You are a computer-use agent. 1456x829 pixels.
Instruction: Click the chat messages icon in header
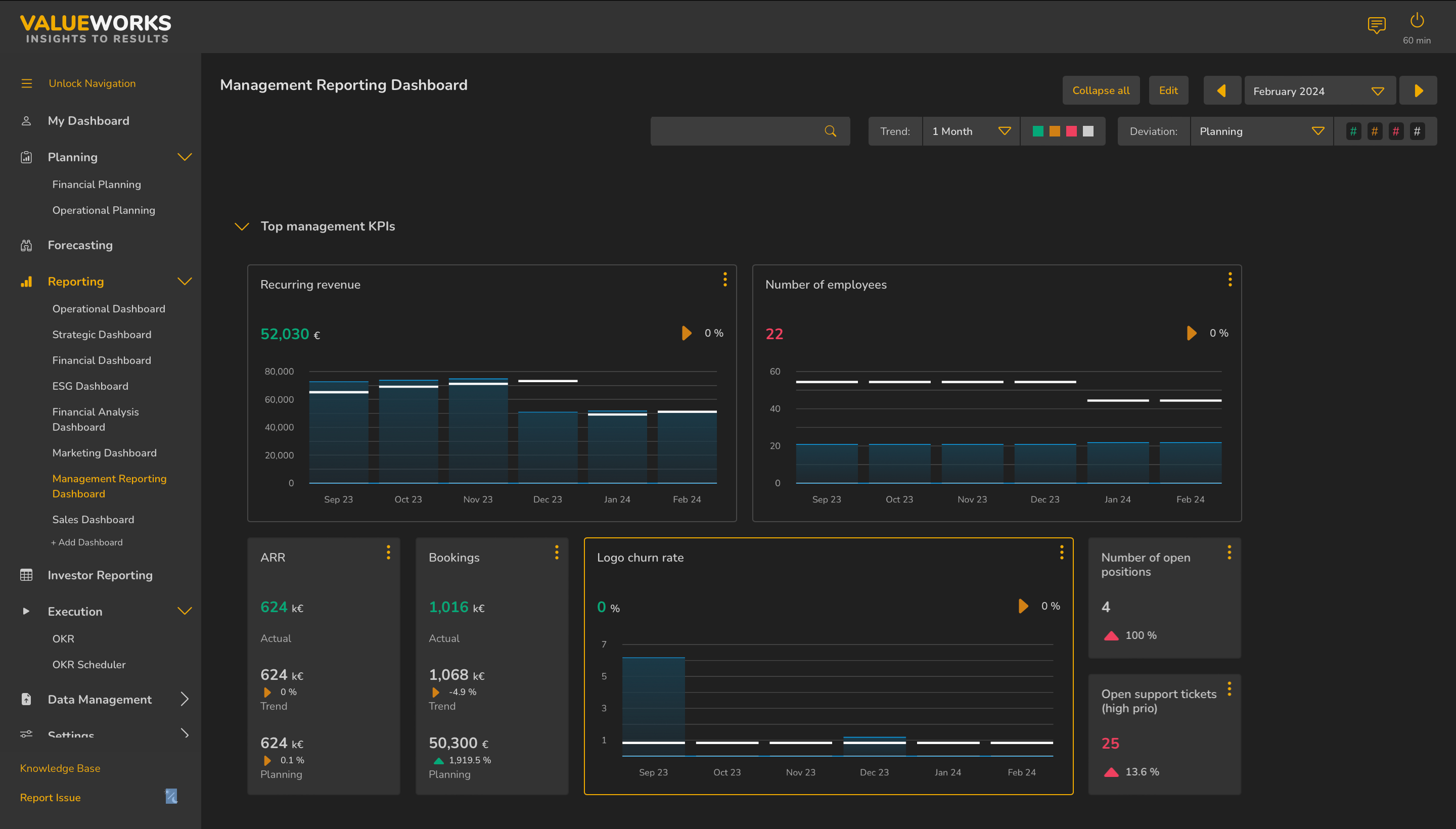point(1376,25)
